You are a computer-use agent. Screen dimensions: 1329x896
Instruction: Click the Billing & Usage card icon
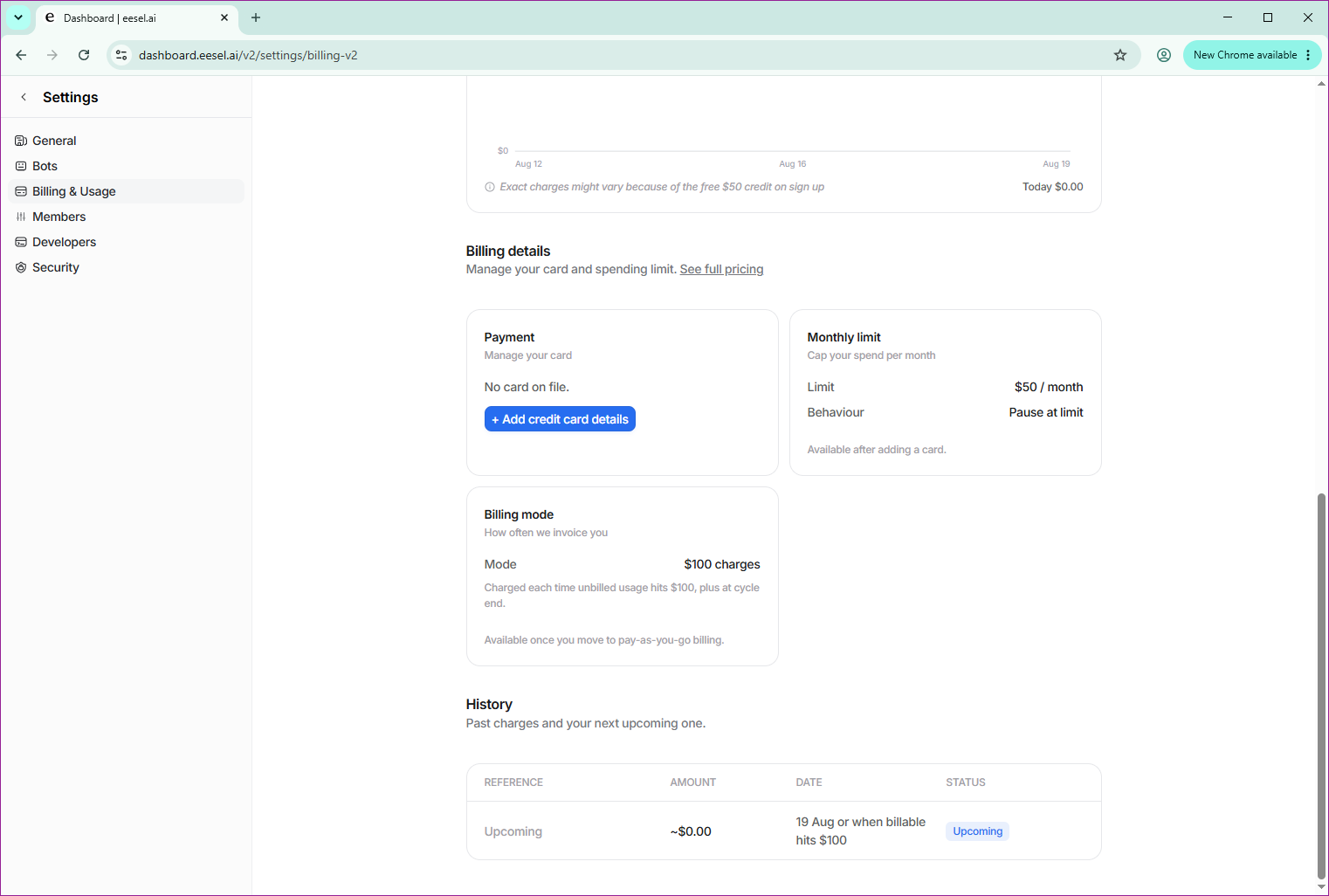[21, 191]
